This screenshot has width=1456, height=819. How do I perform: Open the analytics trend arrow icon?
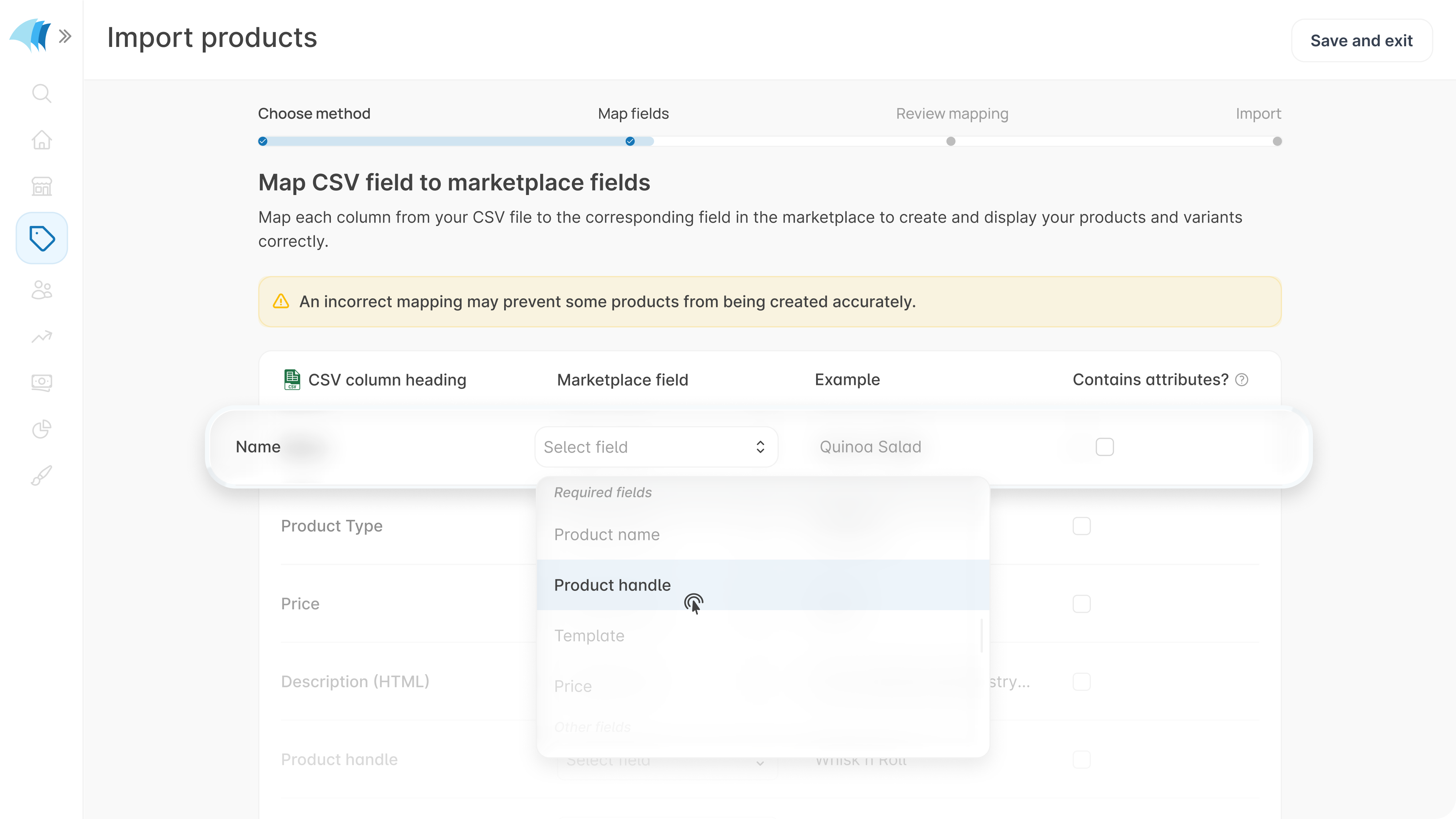coord(41,337)
